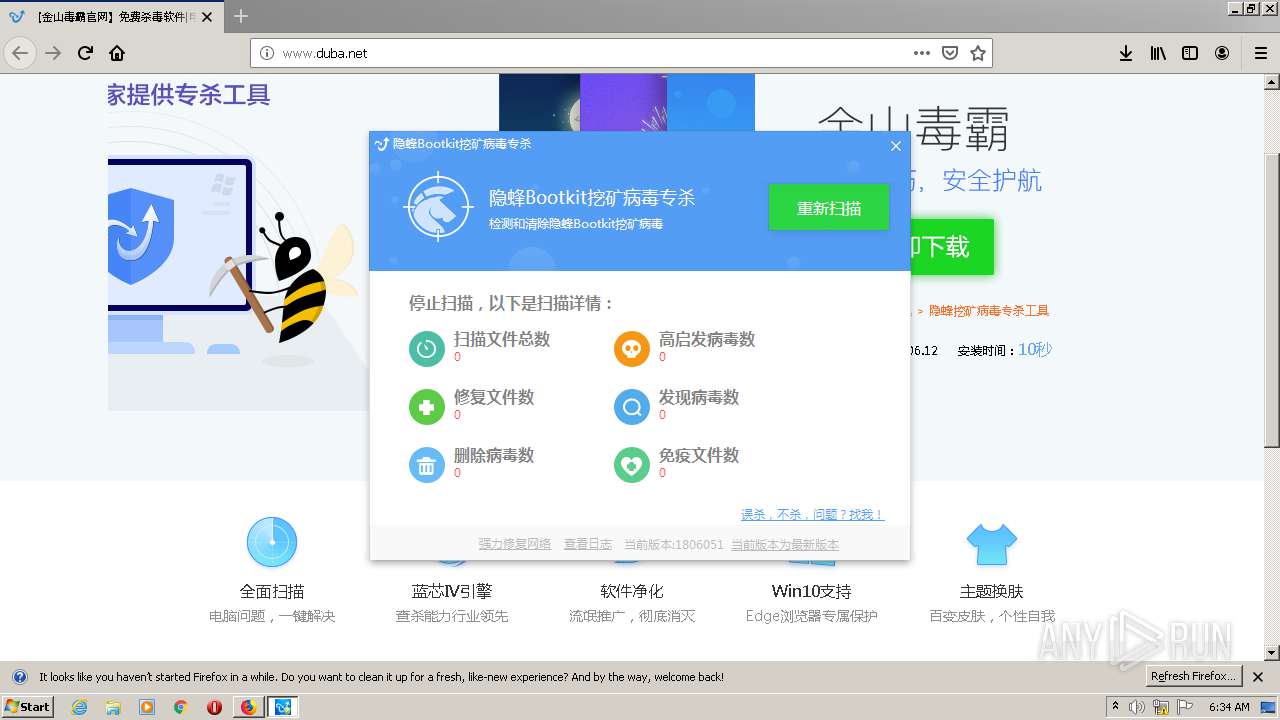Open Firefox account icon
The image size is (1280, 720).
(x=1222, y=53)
